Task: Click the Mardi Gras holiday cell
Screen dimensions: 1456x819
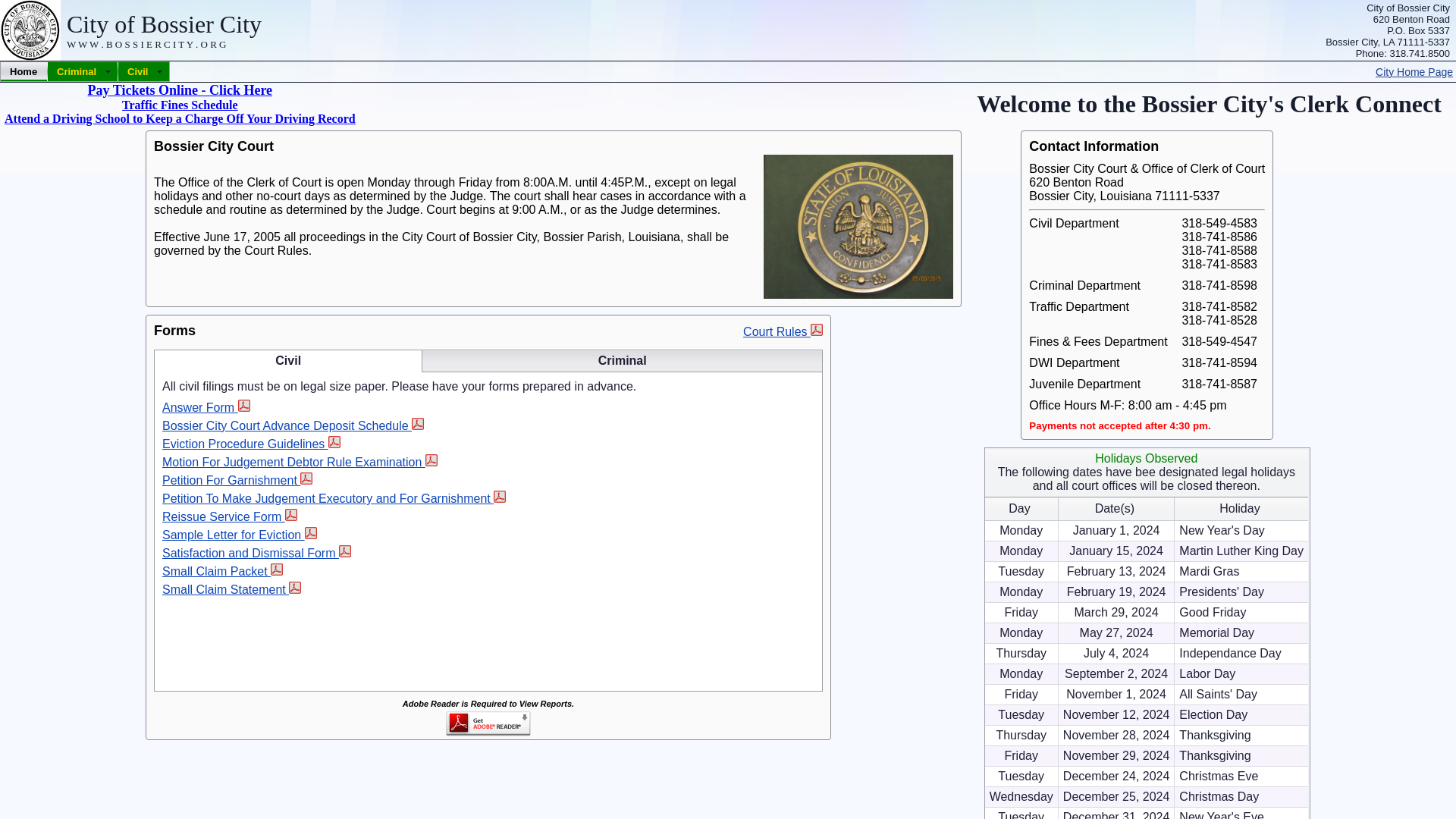Action: pyautogui.click(x=1241, y=572)
